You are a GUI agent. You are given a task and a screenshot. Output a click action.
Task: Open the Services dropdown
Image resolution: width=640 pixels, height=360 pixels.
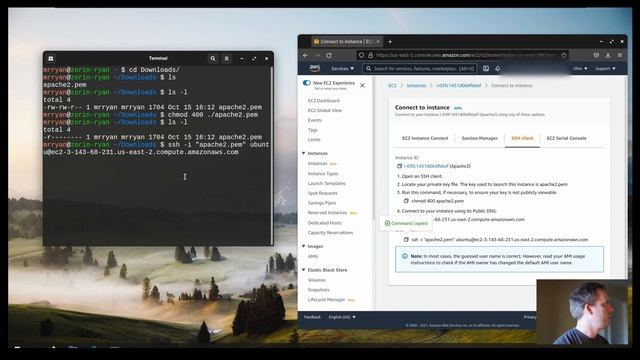click(x=342, y=69)
